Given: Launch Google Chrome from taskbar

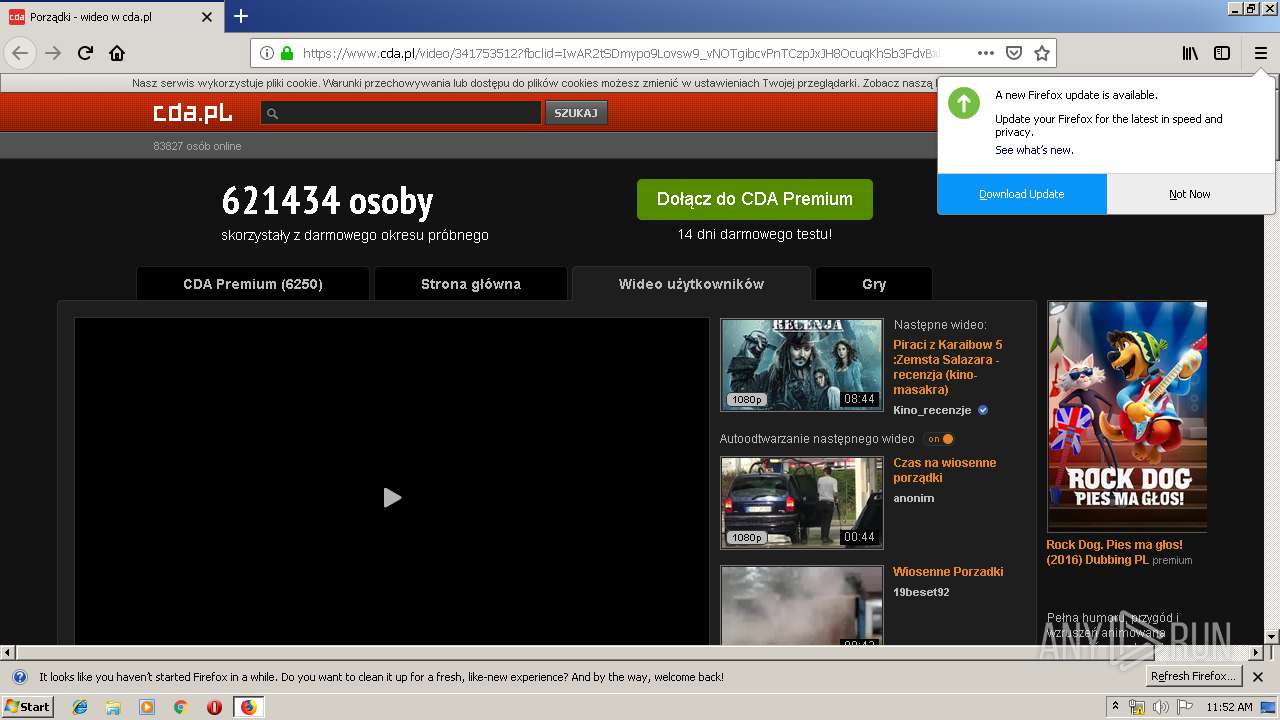Looking at the screenshot, I should (181, 707).
